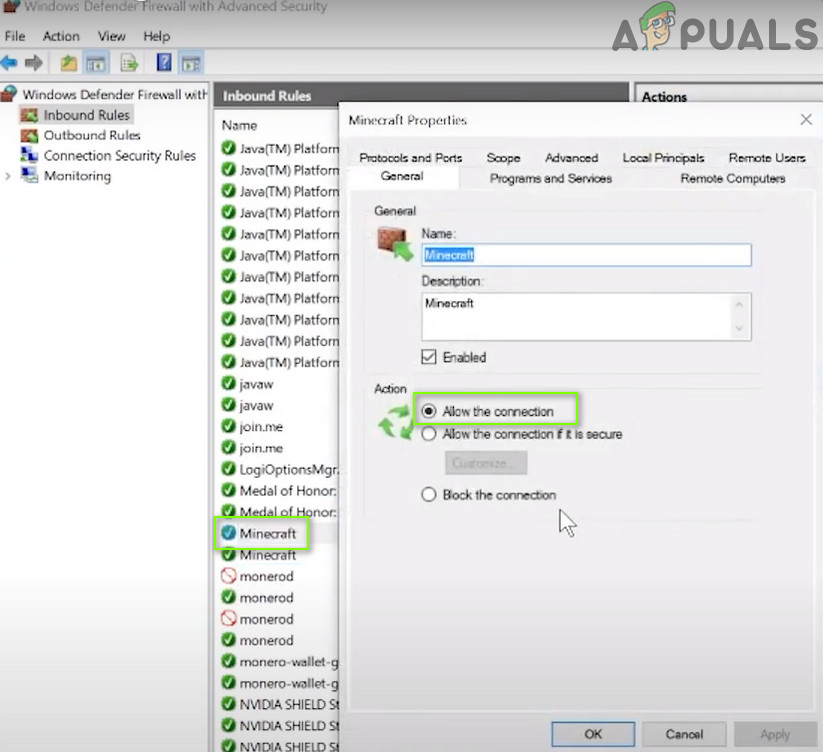Open the Action menu

(60, 36)
